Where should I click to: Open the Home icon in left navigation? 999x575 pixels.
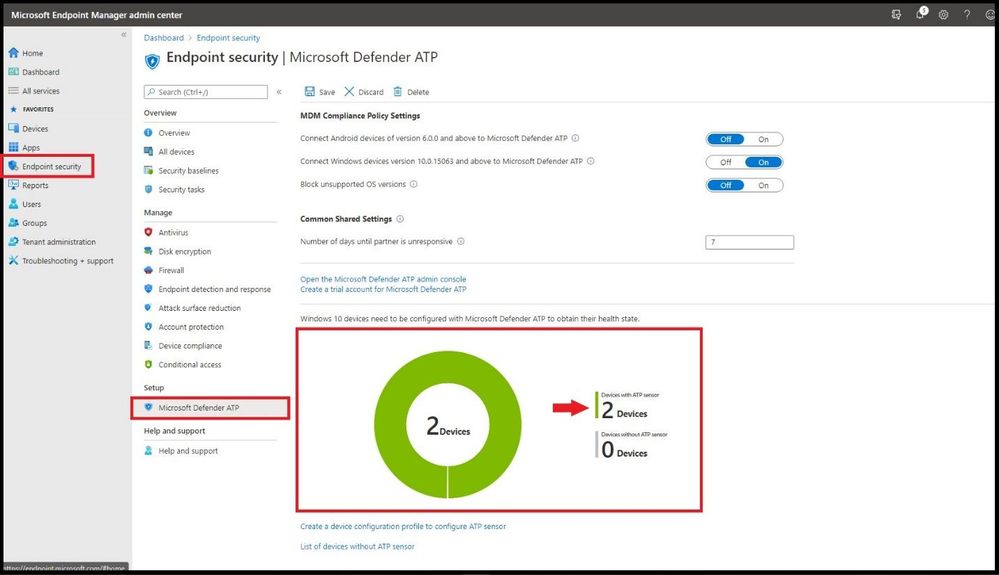(x=13, y=53)
